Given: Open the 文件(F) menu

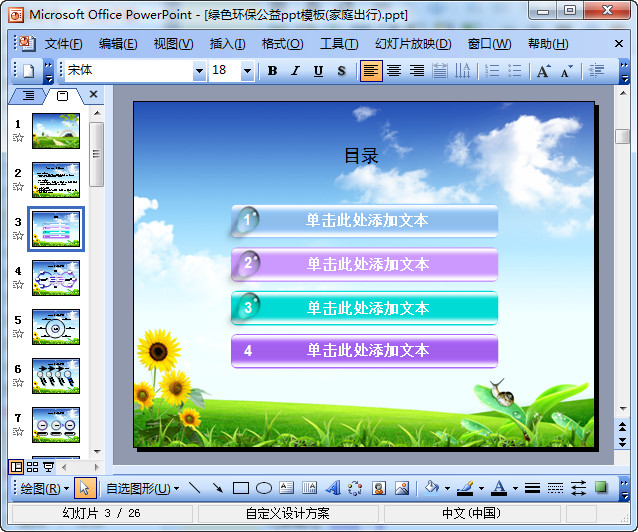Looking at the screenshot, I should (63, 44).
